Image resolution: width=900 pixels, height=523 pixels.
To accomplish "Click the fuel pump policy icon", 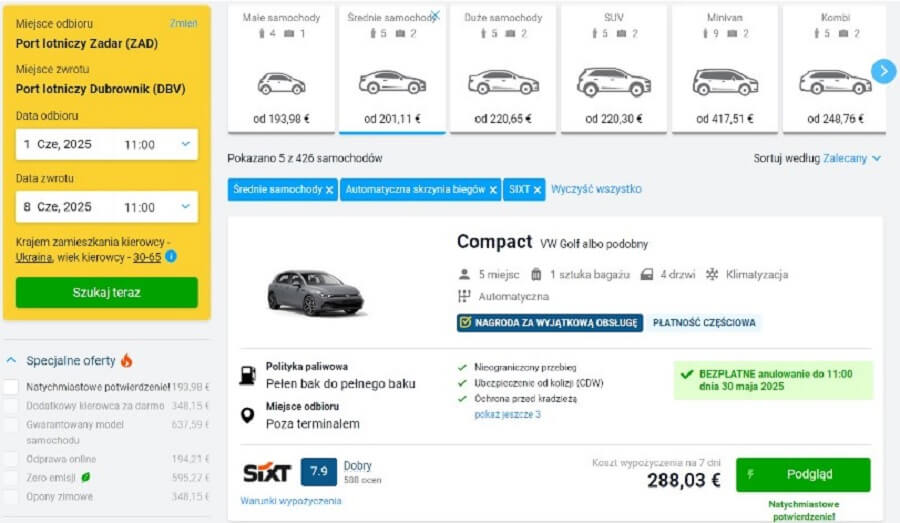I will click(248, 375).
